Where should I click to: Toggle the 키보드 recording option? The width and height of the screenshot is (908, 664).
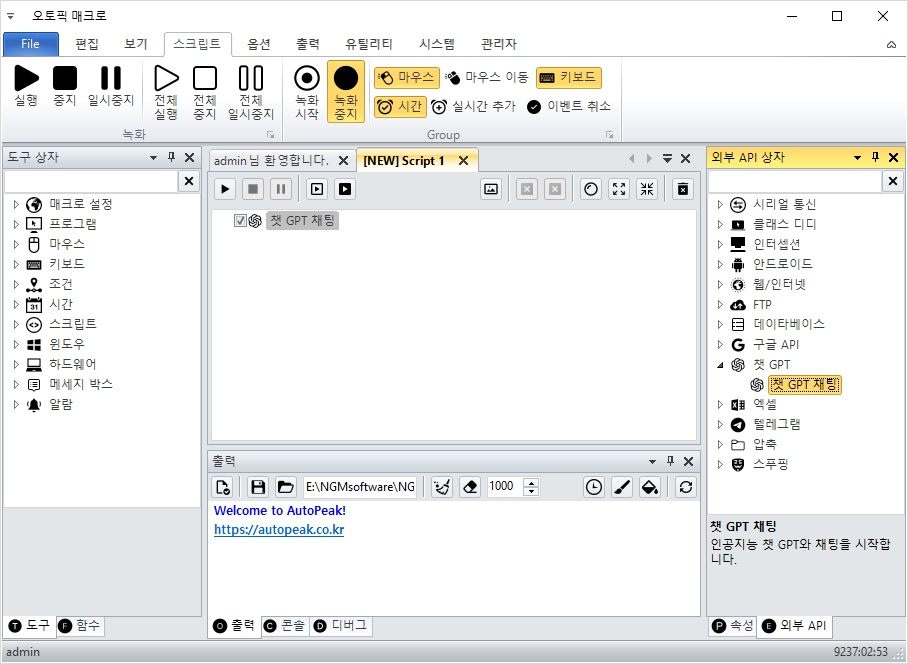tap(569, 78)
